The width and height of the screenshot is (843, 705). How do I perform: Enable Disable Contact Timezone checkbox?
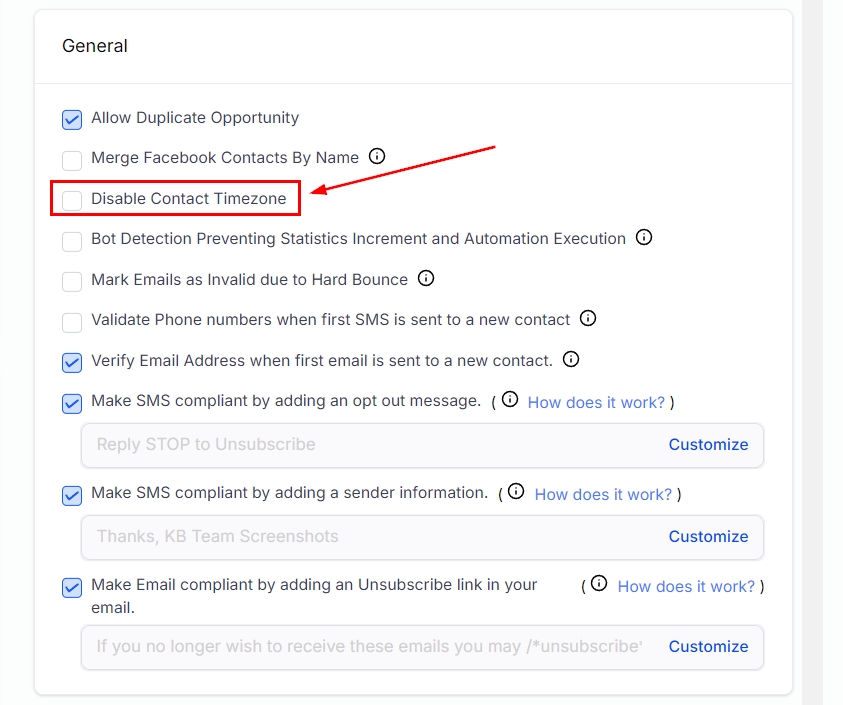coord(72,200)
